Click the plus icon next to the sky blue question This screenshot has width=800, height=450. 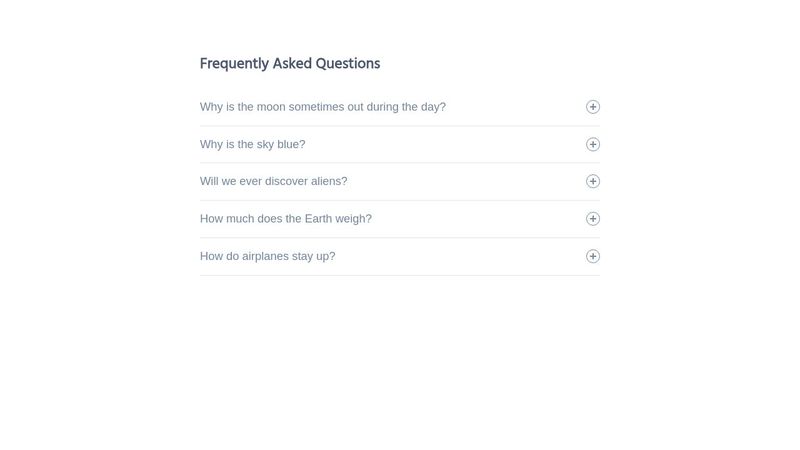pos(592,144)
